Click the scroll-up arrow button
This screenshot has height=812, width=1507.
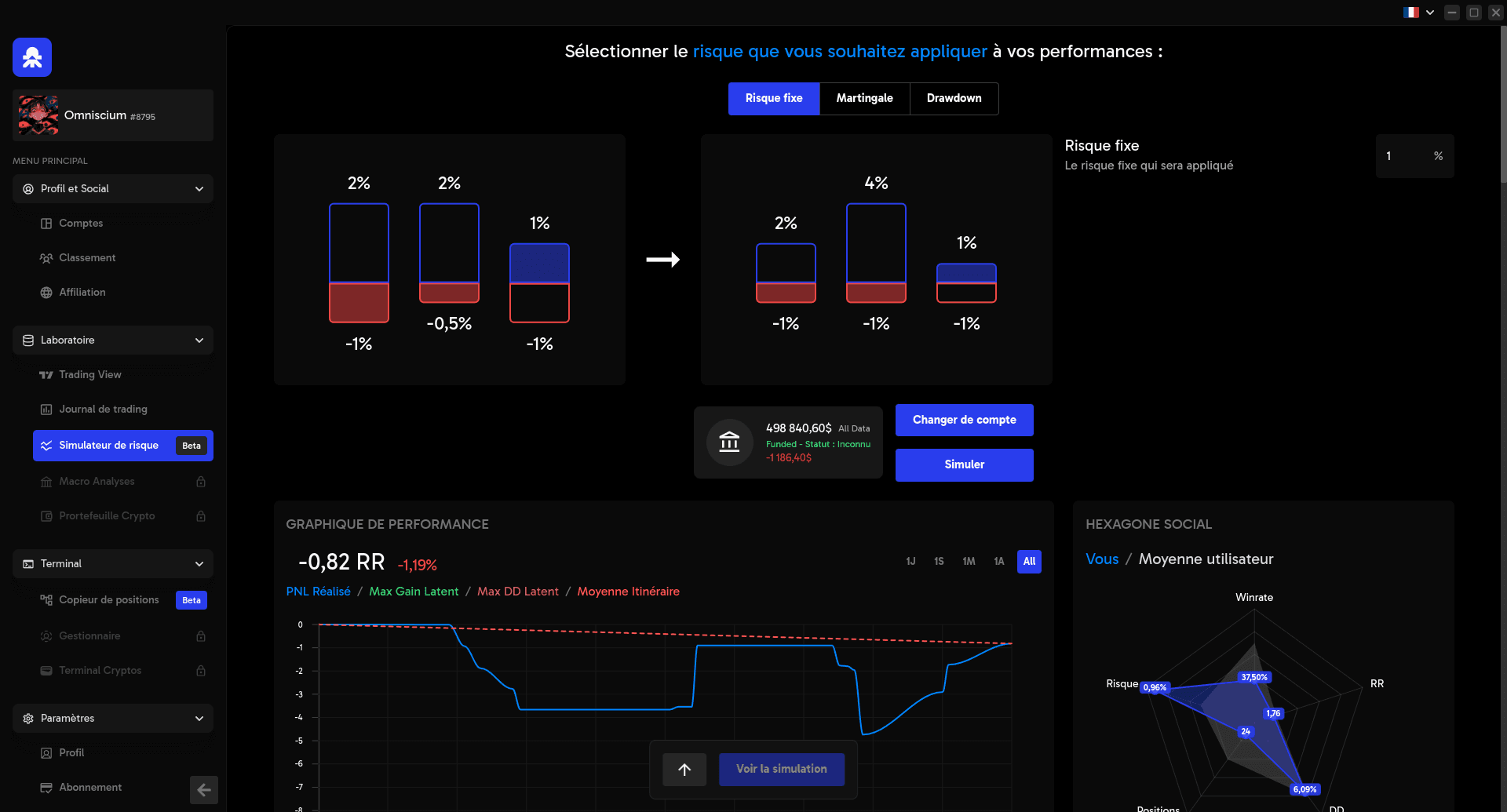684,770
